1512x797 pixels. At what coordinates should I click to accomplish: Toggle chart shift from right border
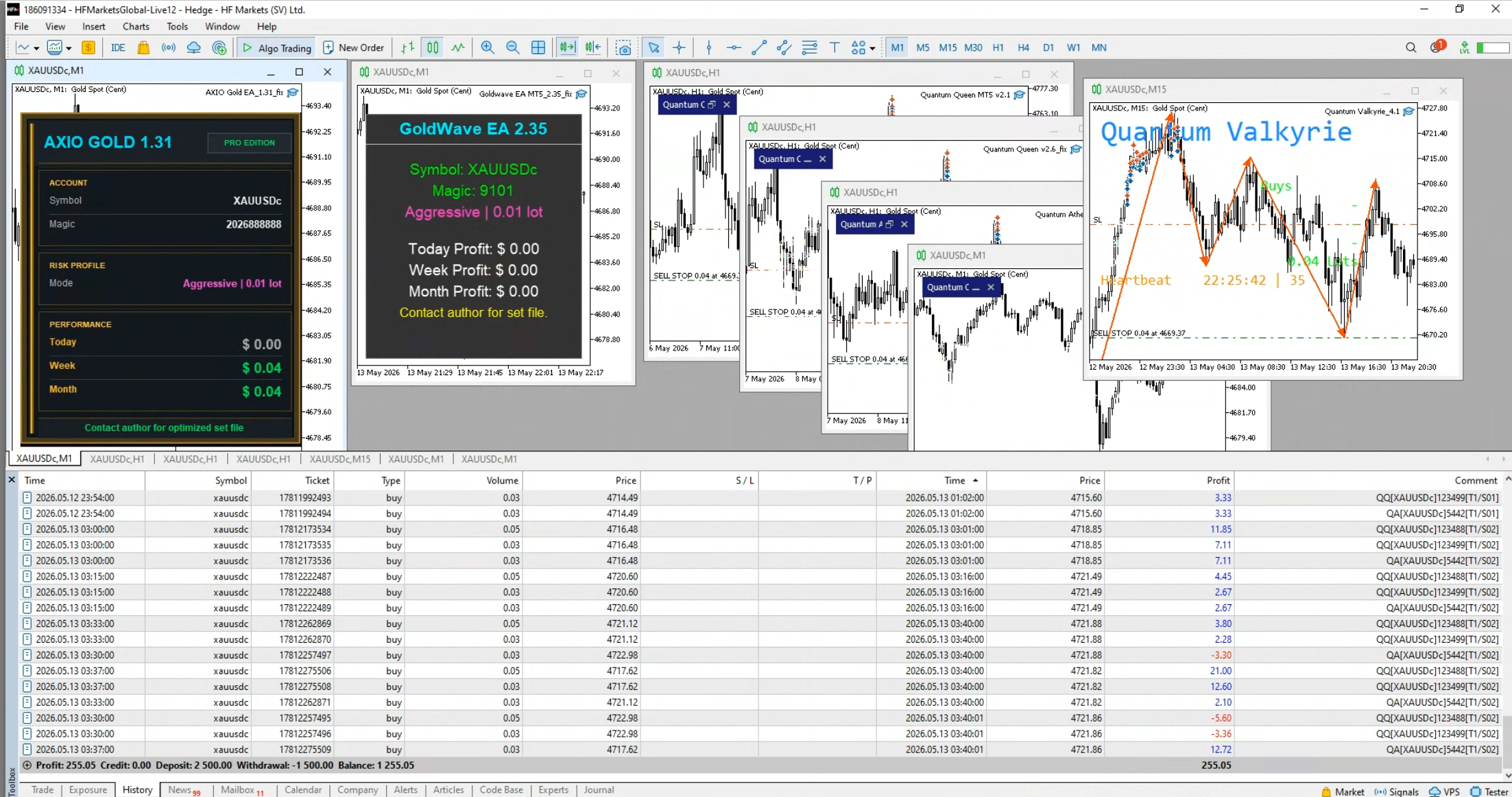tap(593, 47)
